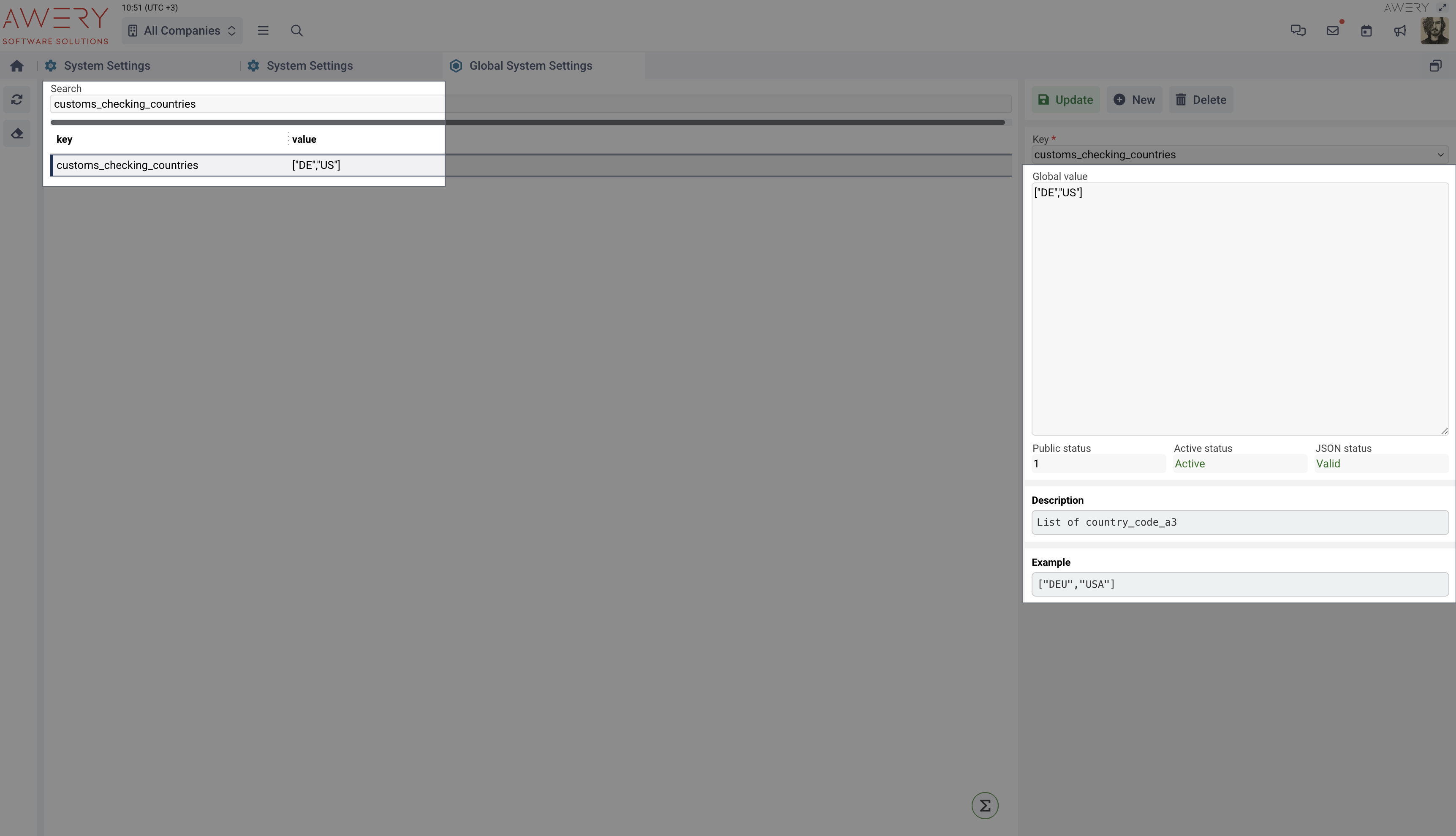The width and height of the screenshot is (1456, 836).
Task: Click the Sigma summary button
Action: [985, 806]
